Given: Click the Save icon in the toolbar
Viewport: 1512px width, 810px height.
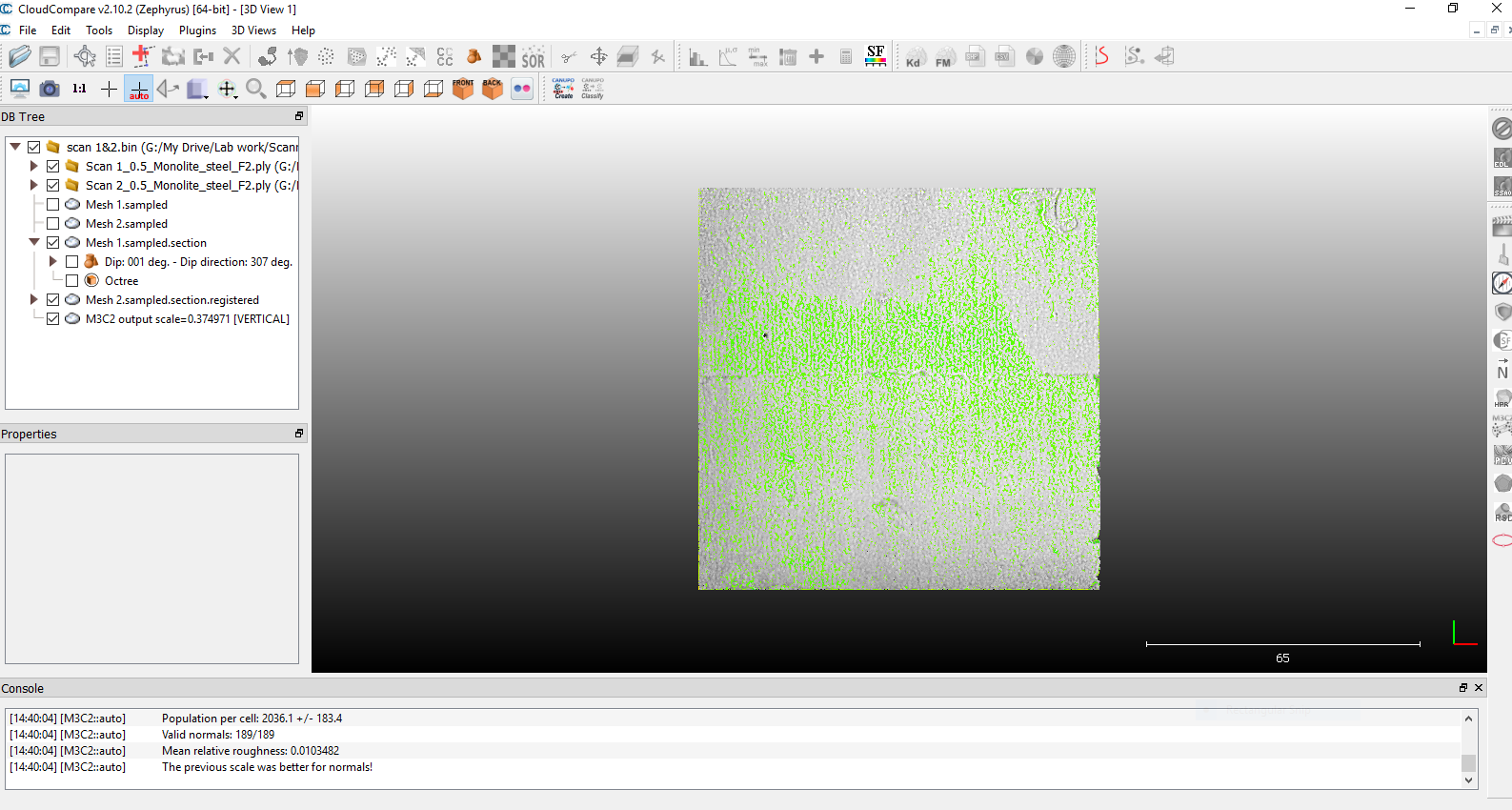Looking at the screenshot, I should point(50,57).
